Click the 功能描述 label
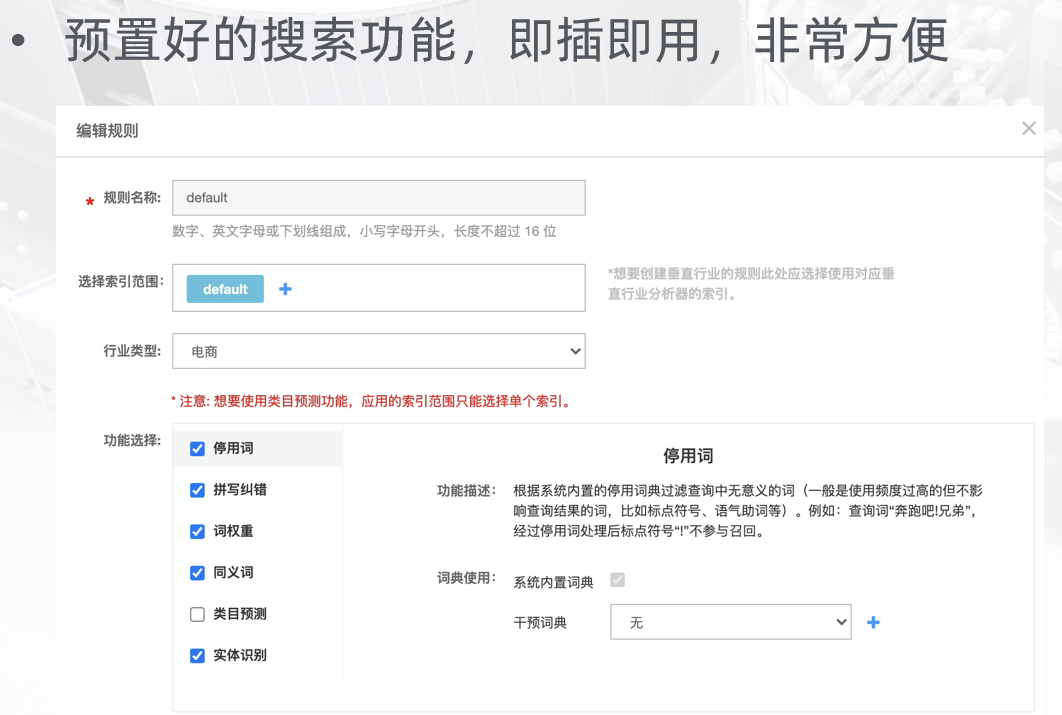Screen dimensions: 1062x715 click(466, 490)
